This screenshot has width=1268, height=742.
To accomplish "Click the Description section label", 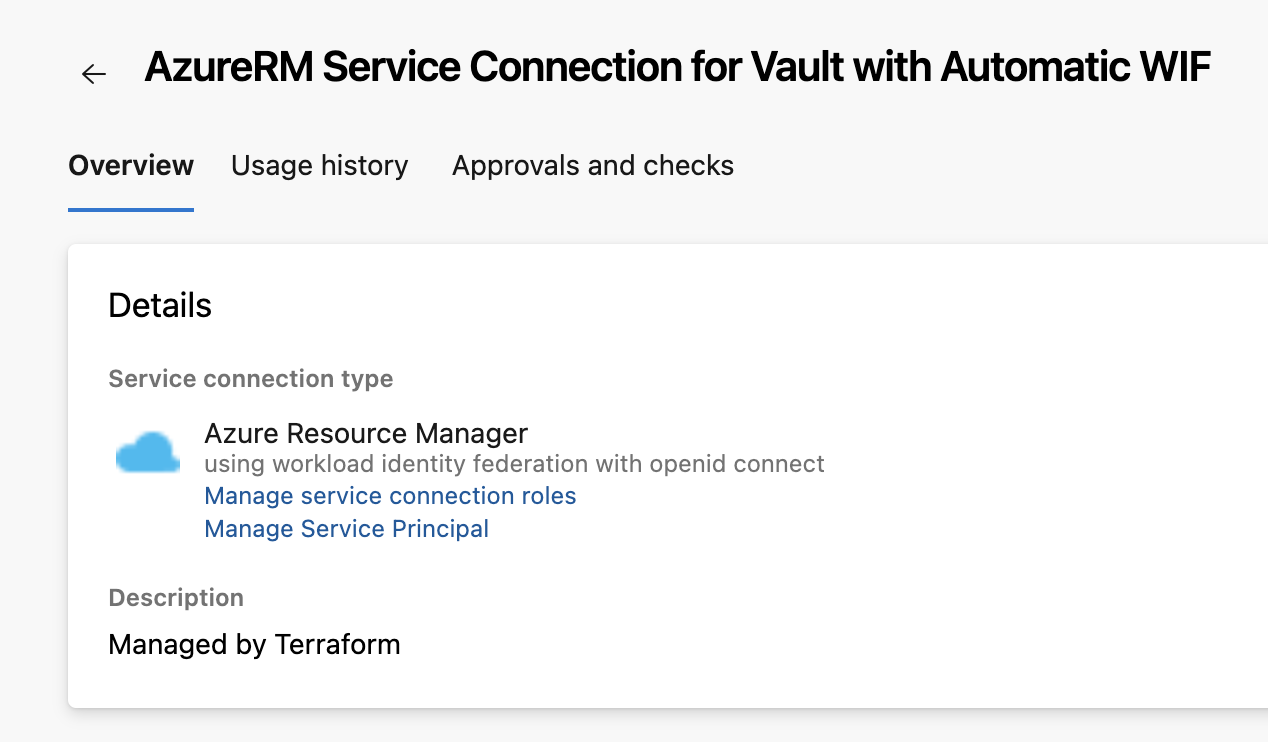I will [176, 597].
